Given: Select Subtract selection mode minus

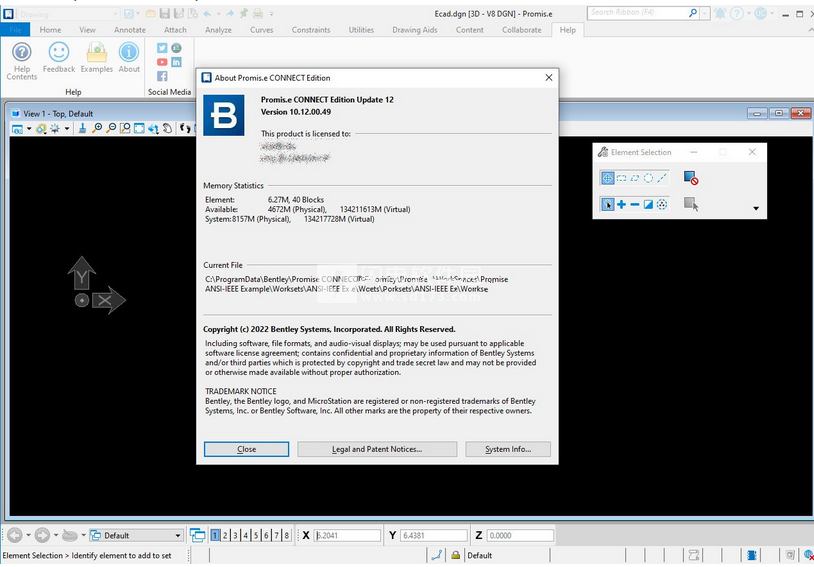Looking at the screenshot, I should (x=635, y=204).
